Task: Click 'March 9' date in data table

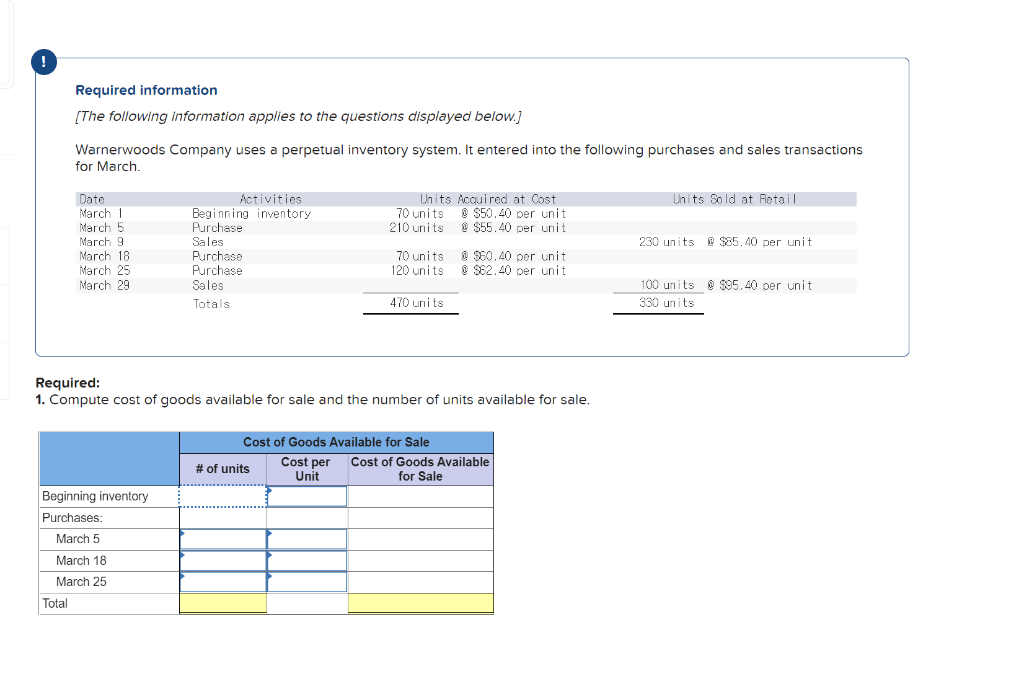Action: (101, 242)
